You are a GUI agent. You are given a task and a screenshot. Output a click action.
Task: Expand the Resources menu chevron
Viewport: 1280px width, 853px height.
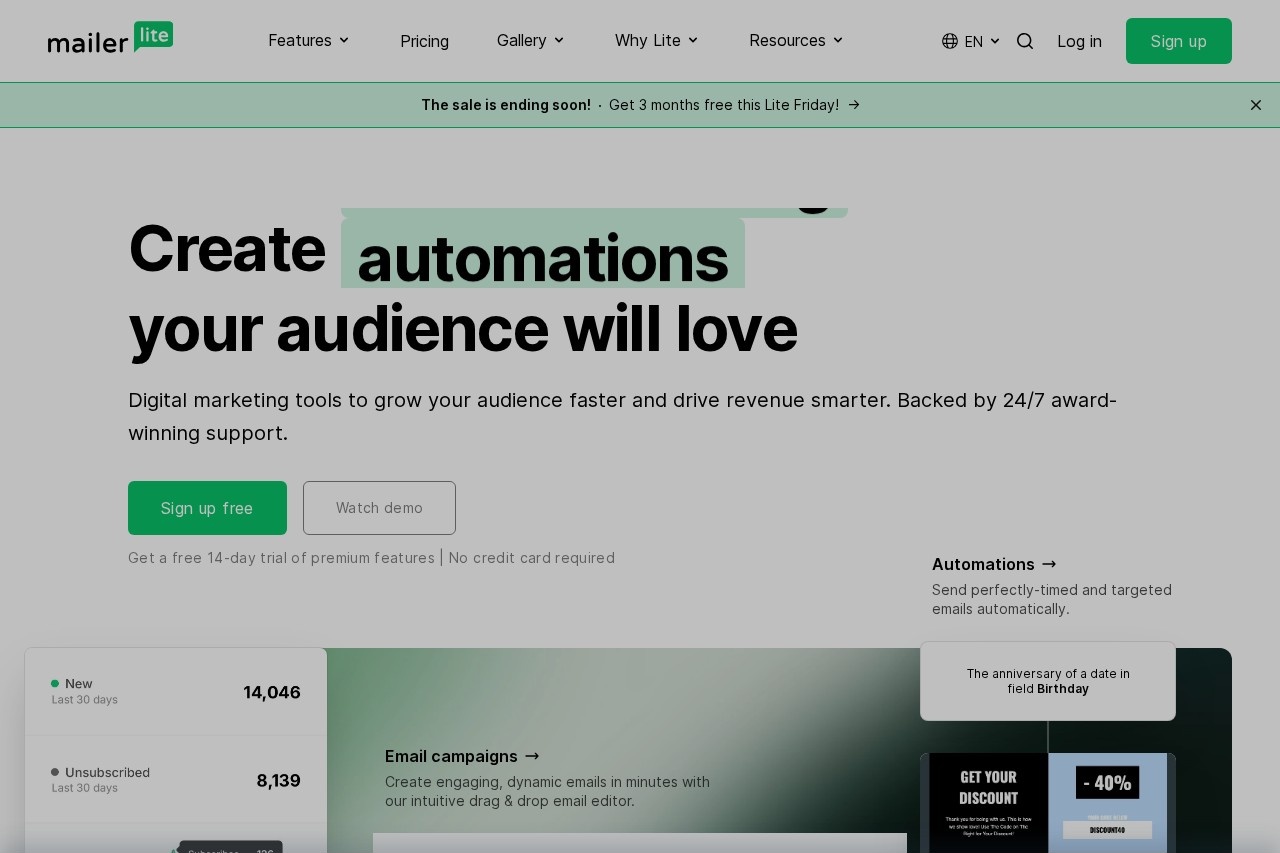tap(838, 40)
